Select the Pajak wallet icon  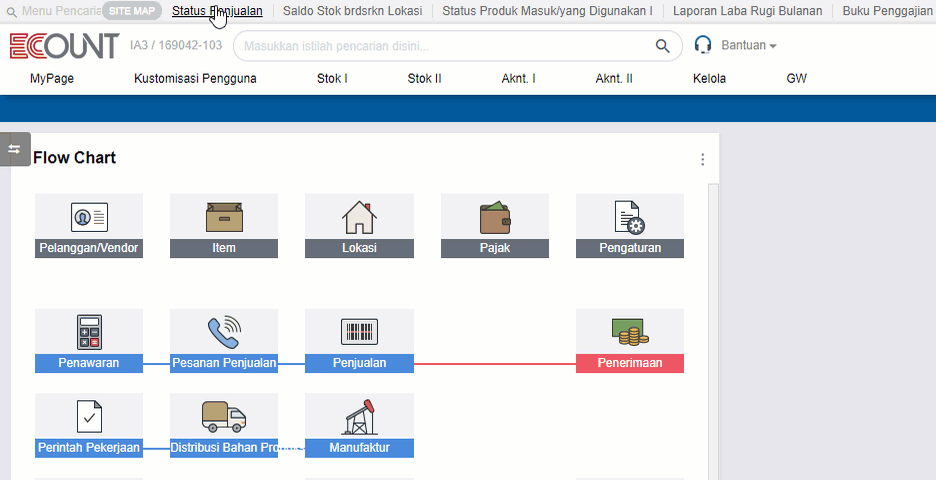pyautogui.click(x=495, y=217)
